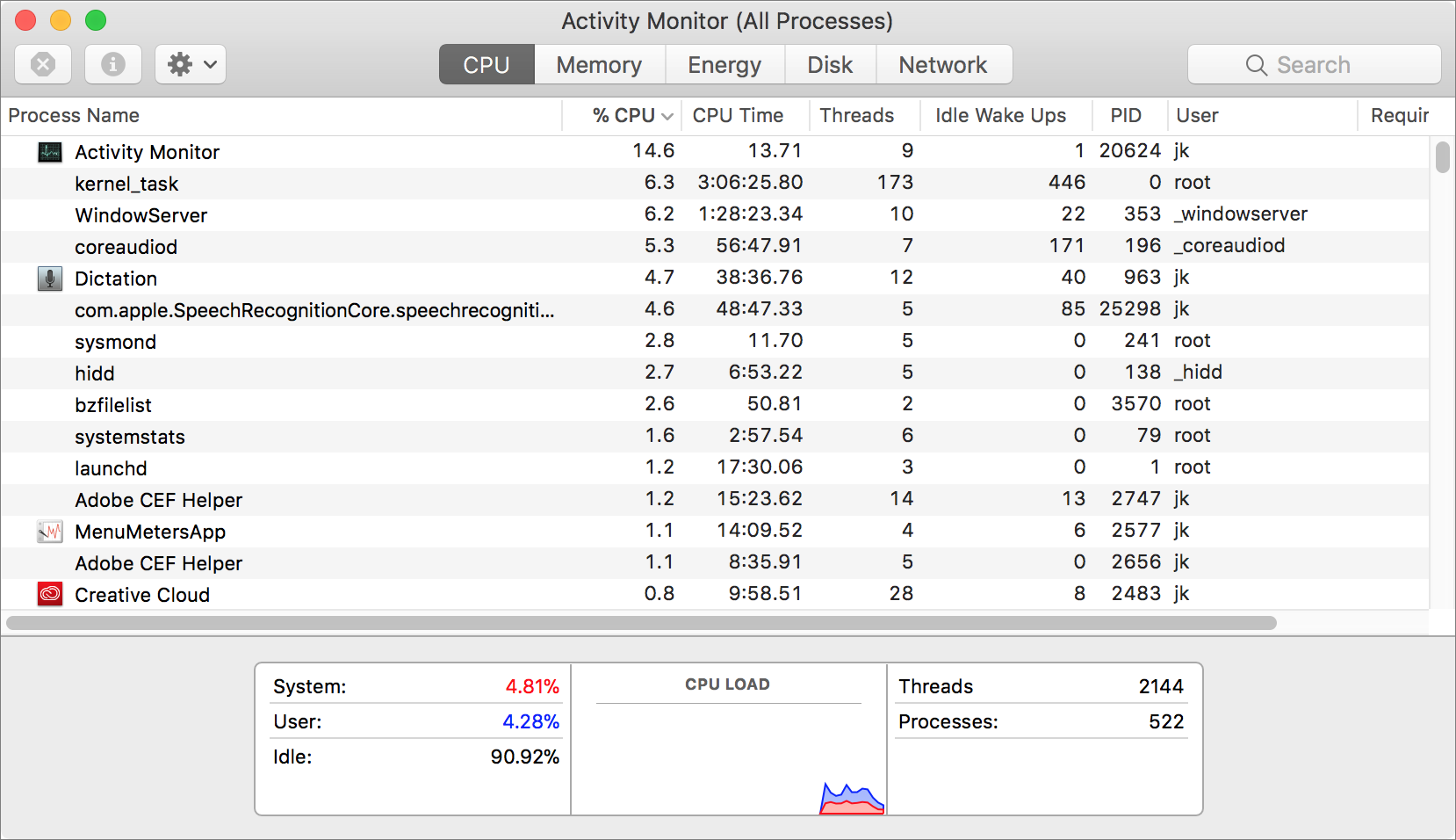Open the process Info inspector button
1456x840 pixels.
coord(112,64)
